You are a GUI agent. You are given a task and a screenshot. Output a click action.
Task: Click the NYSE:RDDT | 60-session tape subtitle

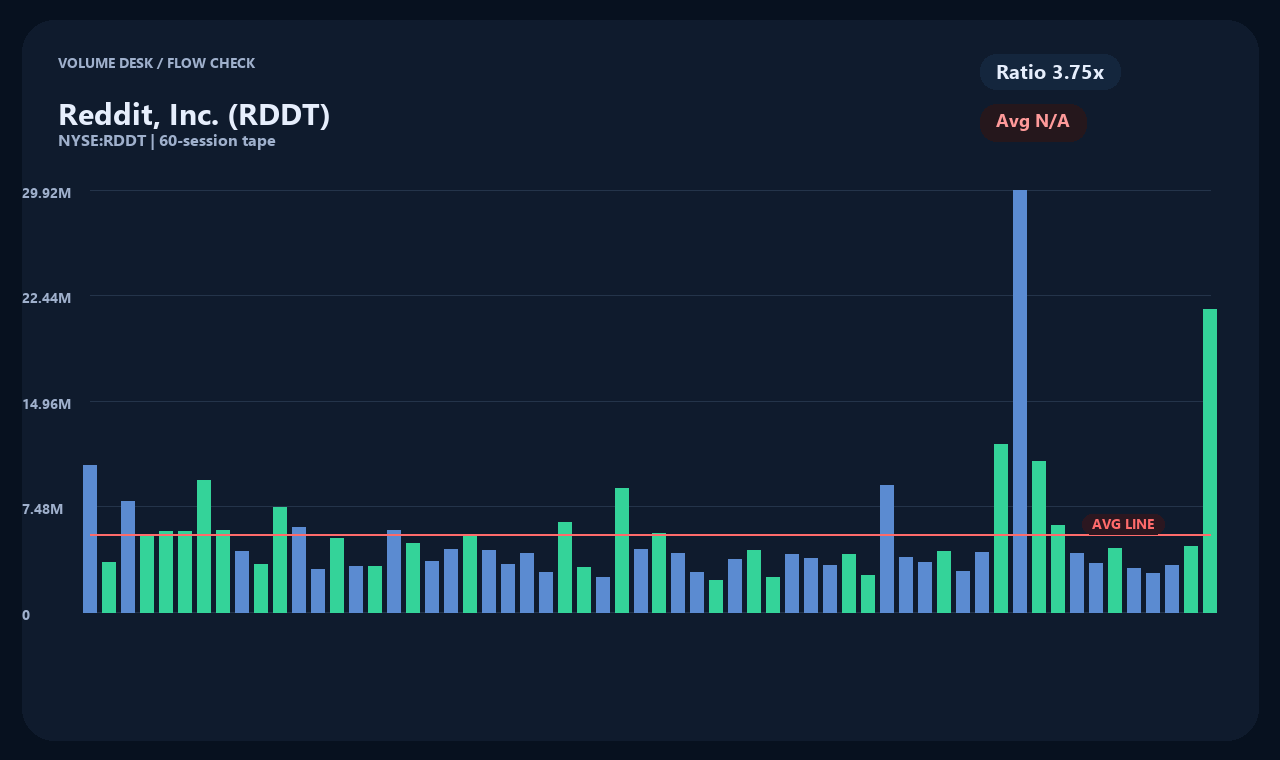pos(167,141)
